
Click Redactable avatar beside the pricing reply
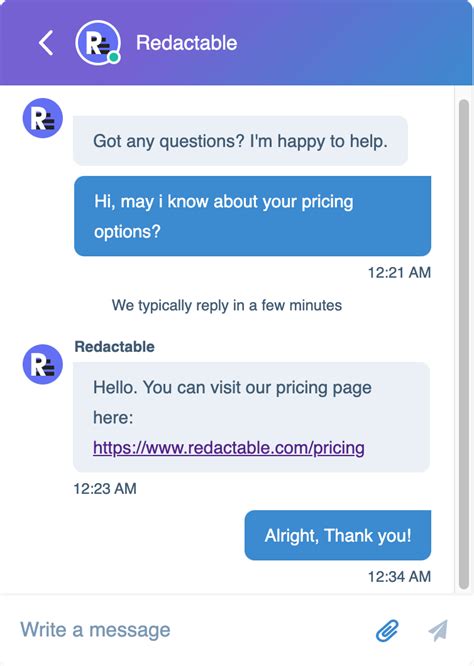click(x=42, y=364)
